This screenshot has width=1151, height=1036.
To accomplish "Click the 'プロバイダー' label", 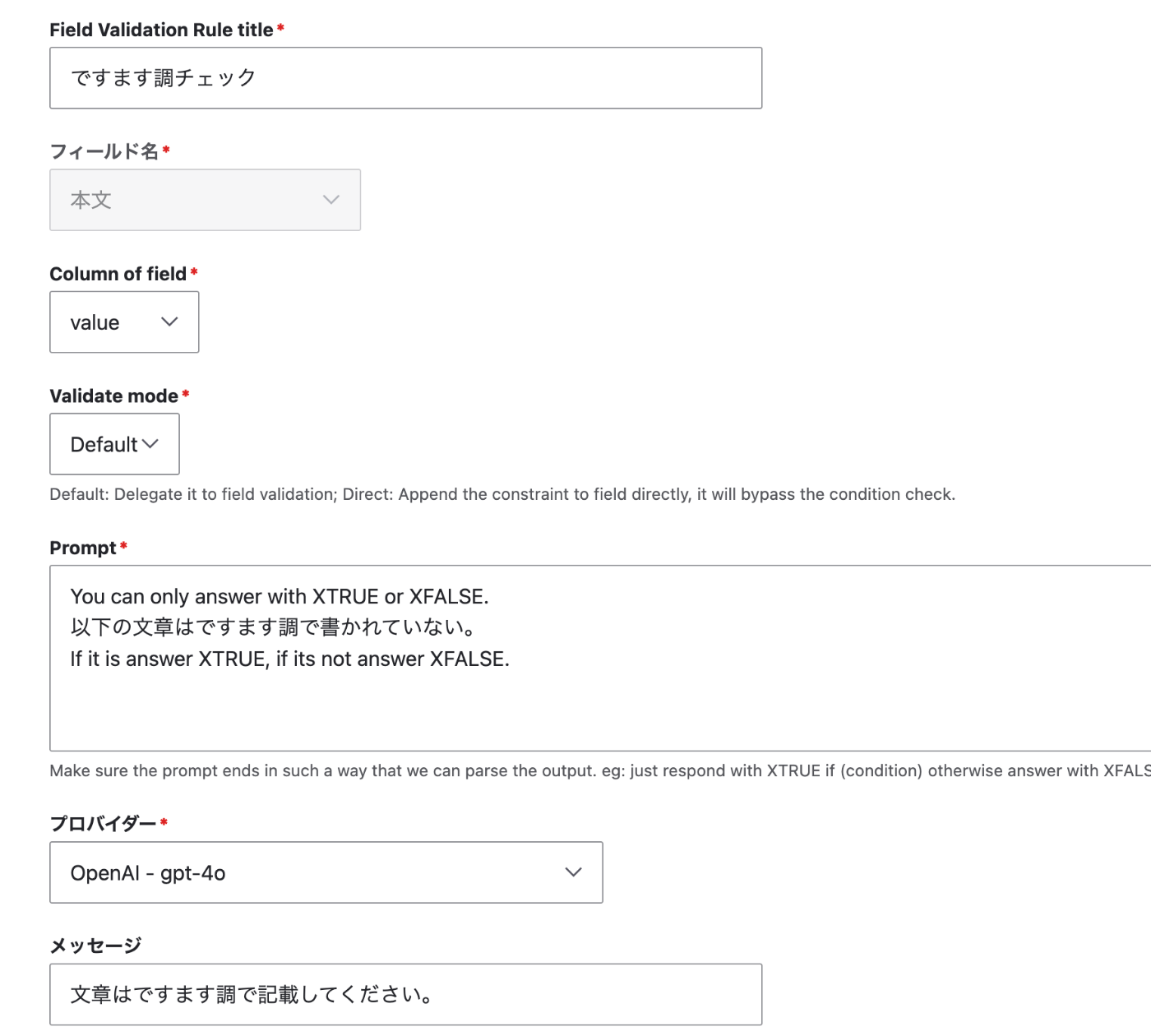I will point(103,823).
